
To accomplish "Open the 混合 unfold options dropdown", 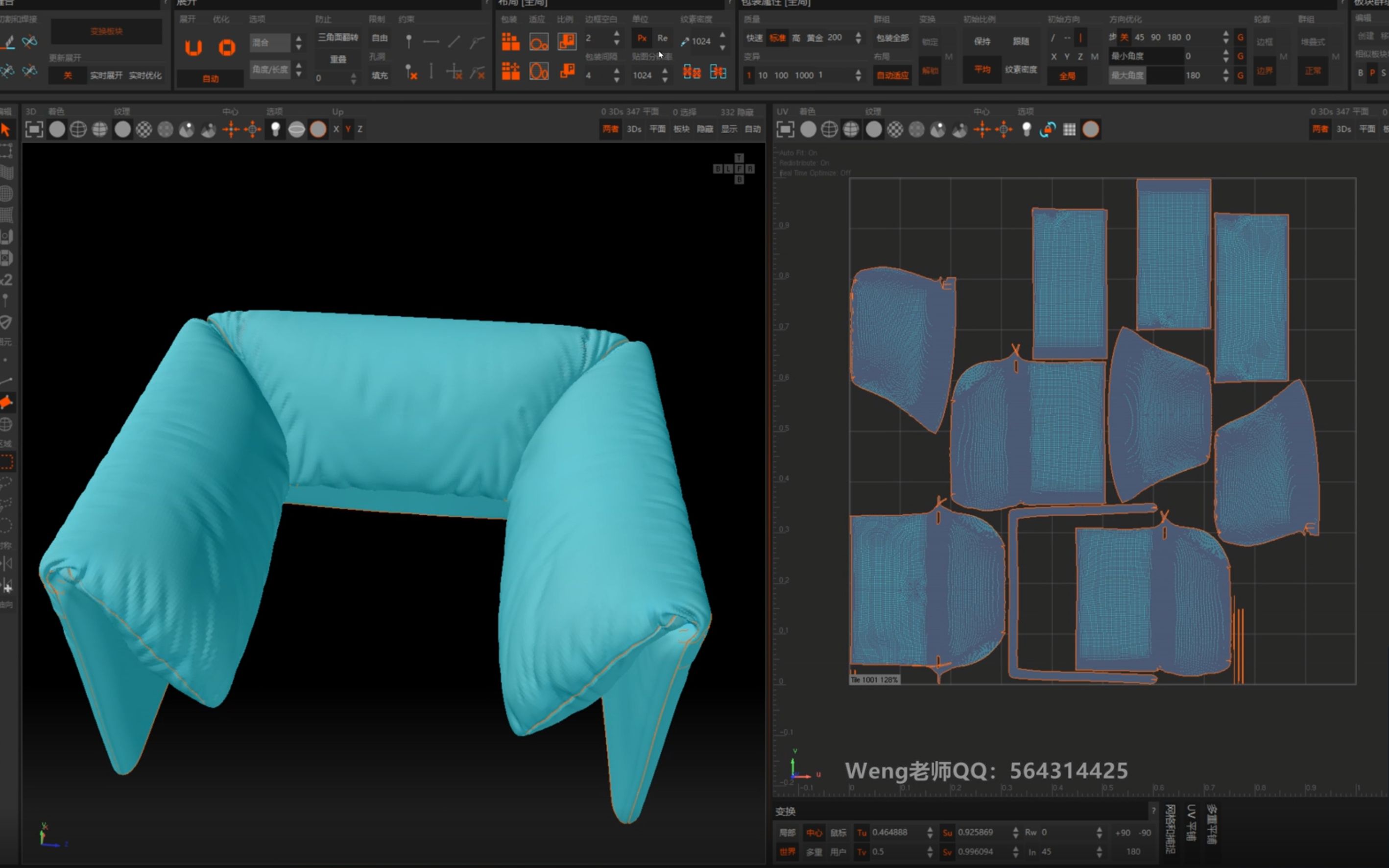I will pos(270,43).
